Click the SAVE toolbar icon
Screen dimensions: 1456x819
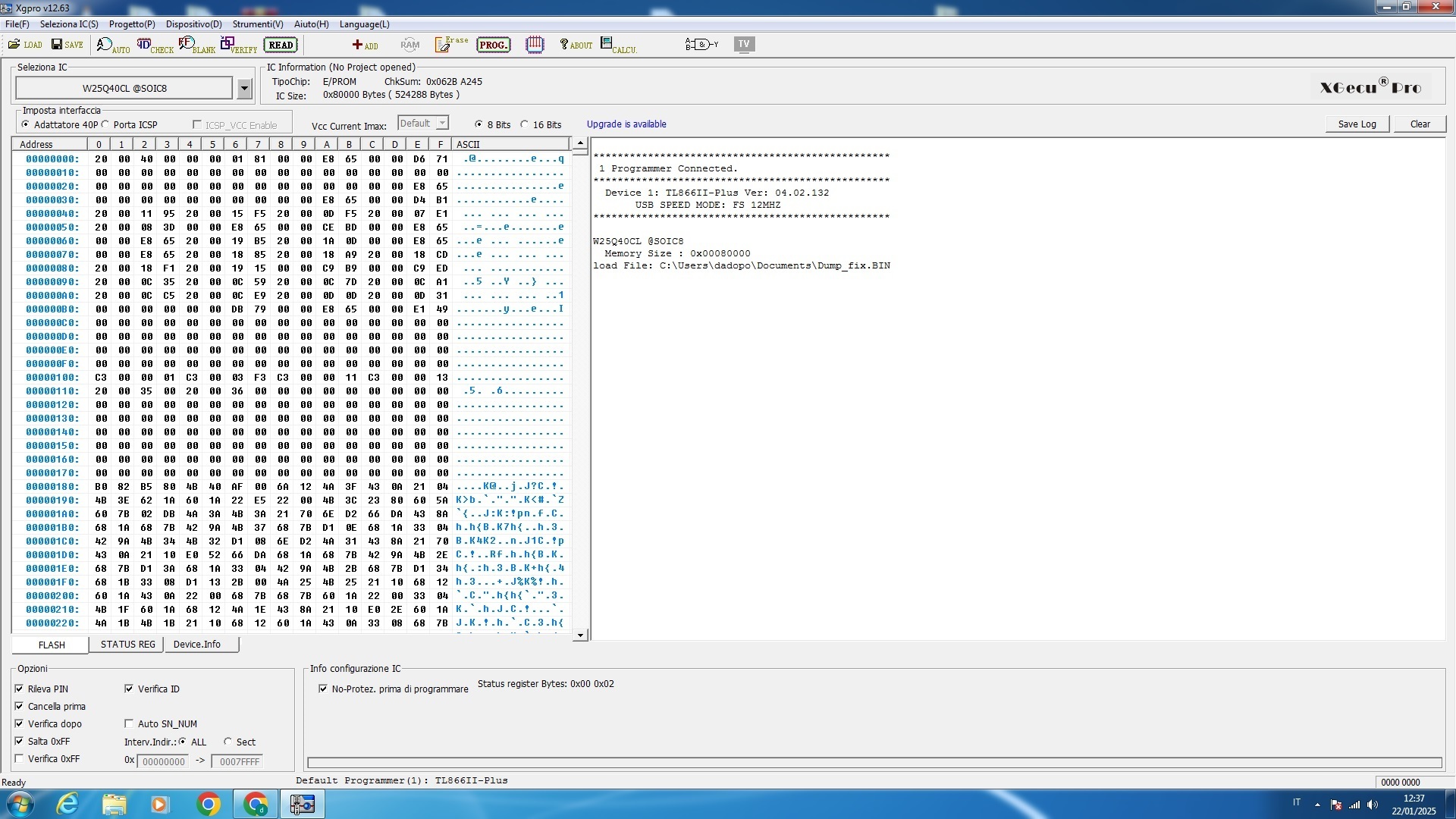click(67, 45)
